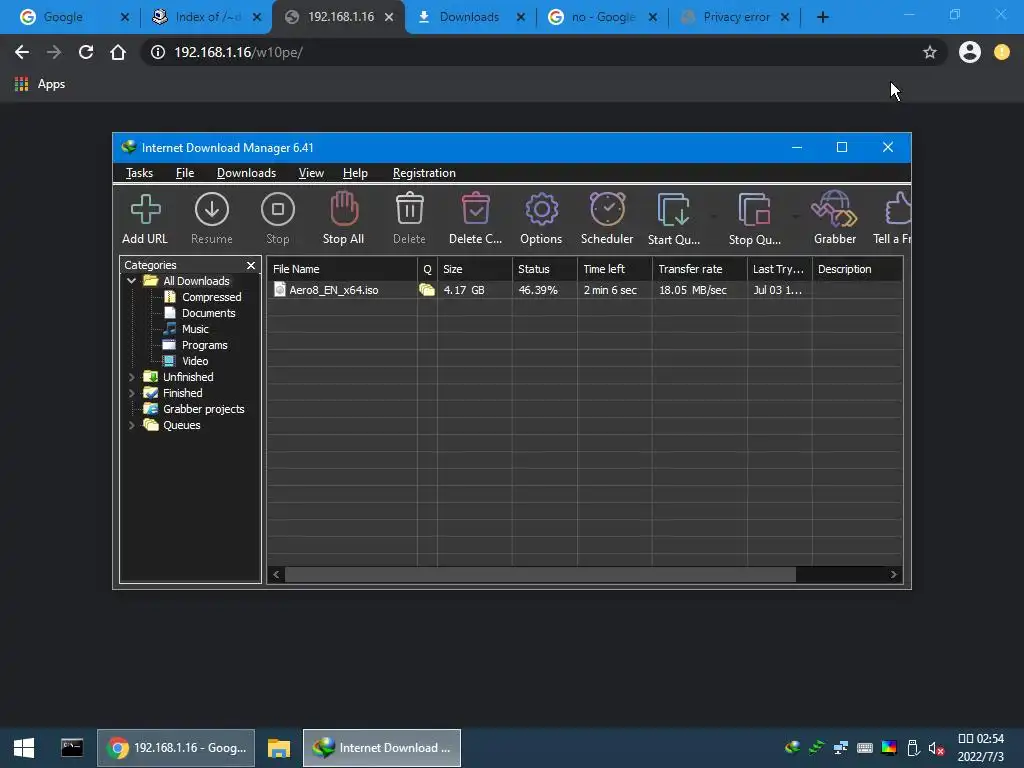Click the Chrome home button
This screenshot has width=1024, height=768.
click(118, 52)
